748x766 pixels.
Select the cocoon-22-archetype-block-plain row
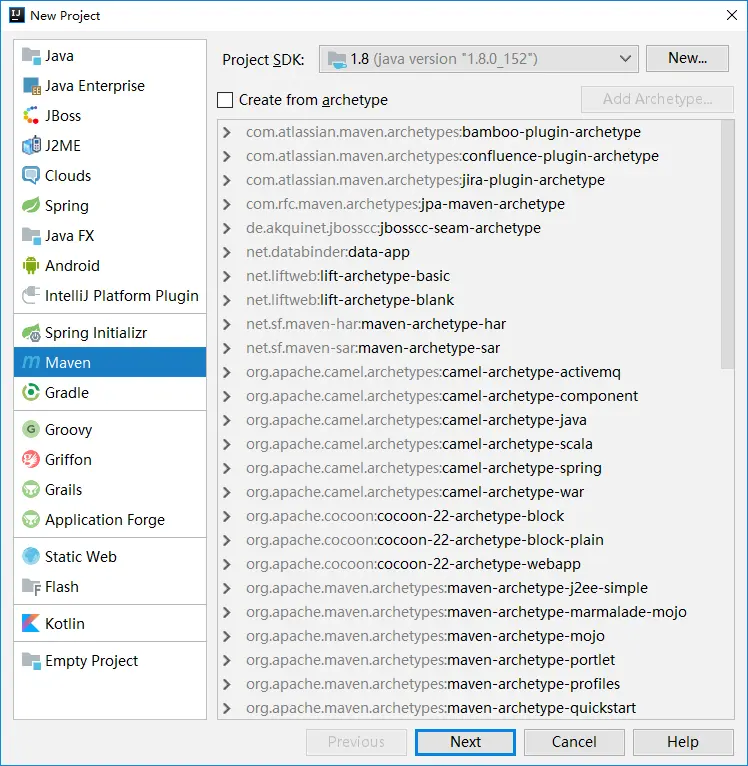tap(469, 540)
